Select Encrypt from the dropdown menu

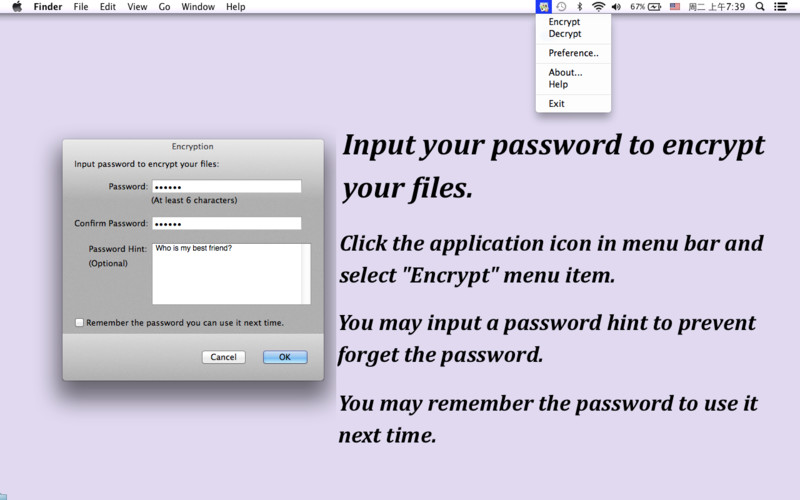564,22
